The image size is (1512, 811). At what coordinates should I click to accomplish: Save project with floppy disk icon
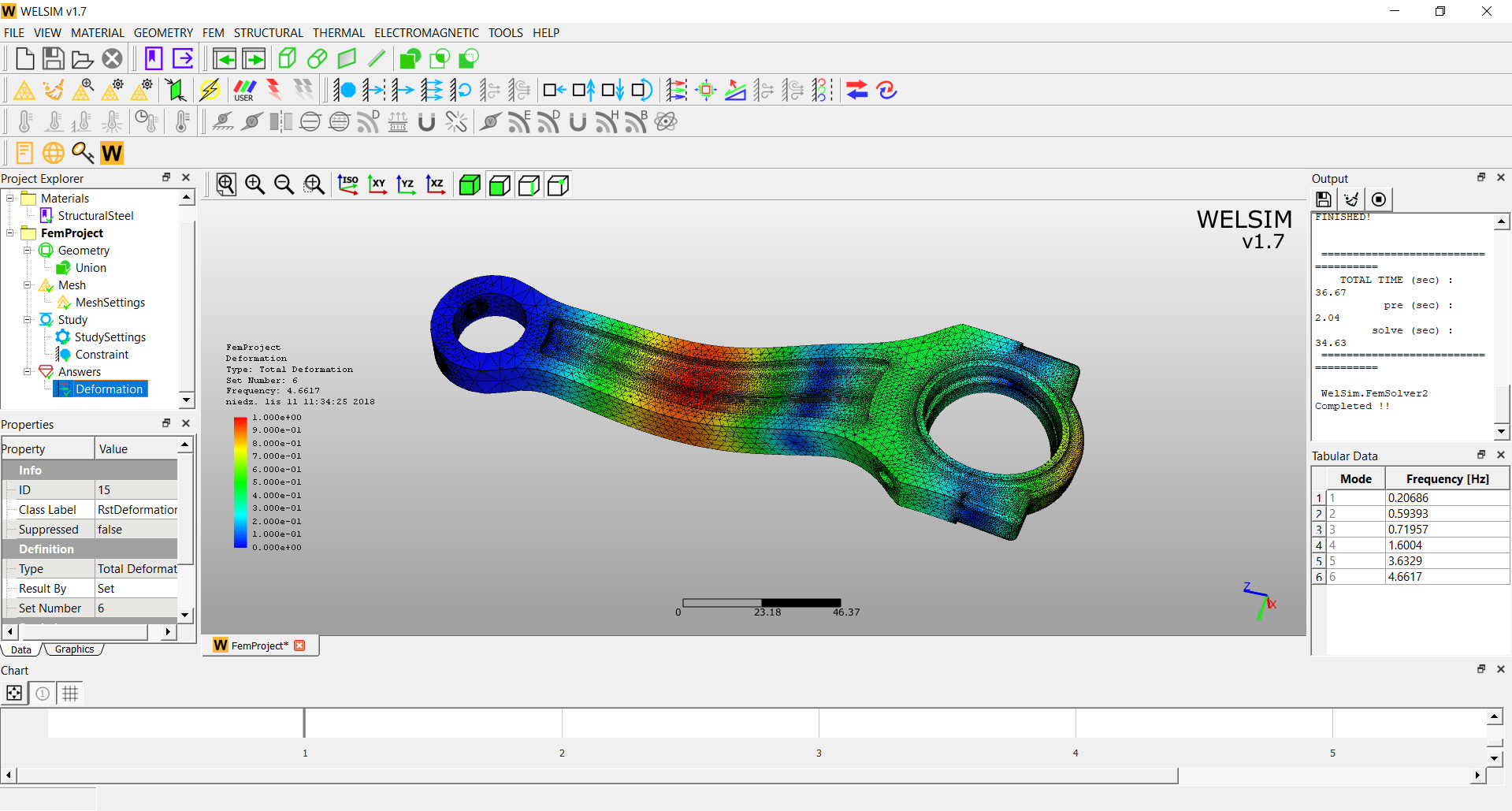[54, 59]
